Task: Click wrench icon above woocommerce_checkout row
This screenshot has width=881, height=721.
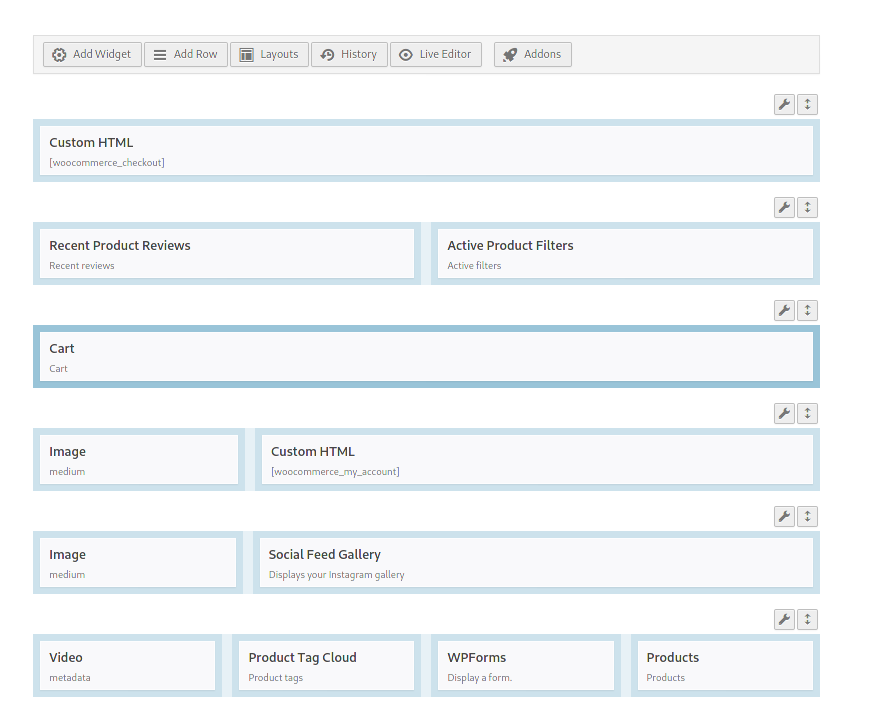Action: point(784,105)
